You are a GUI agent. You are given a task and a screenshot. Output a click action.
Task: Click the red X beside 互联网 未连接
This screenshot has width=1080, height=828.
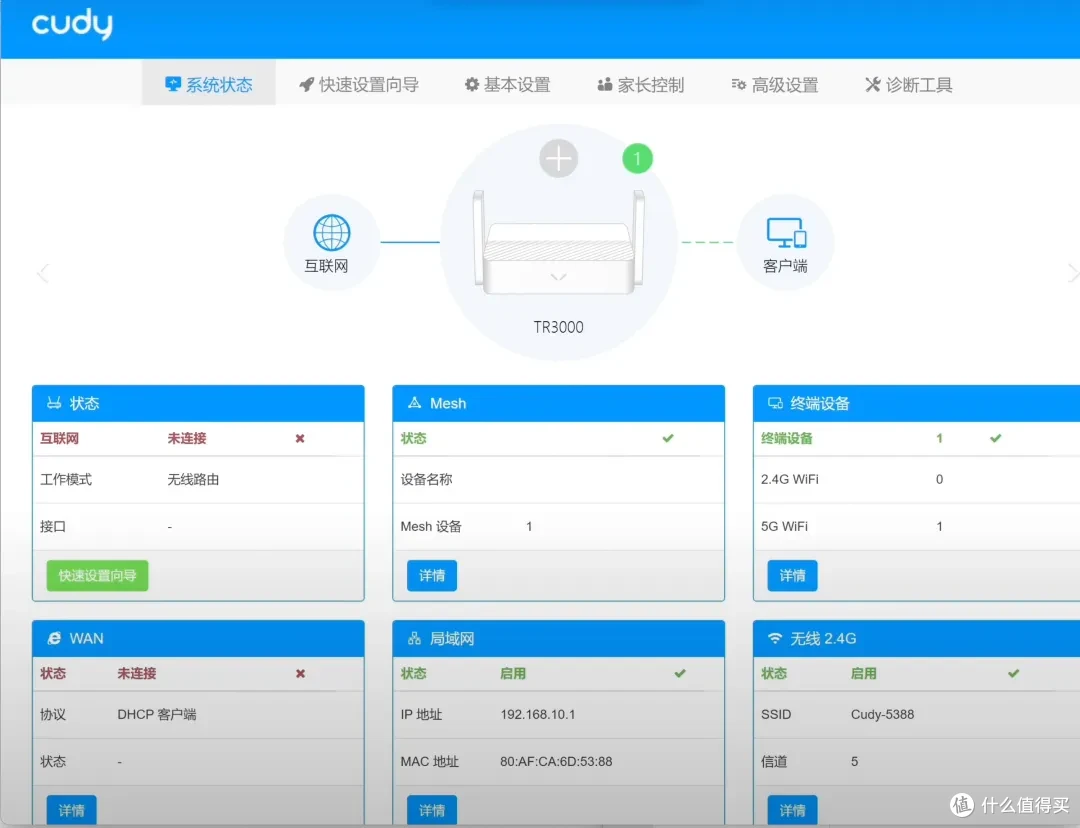[x=300, y=438]
